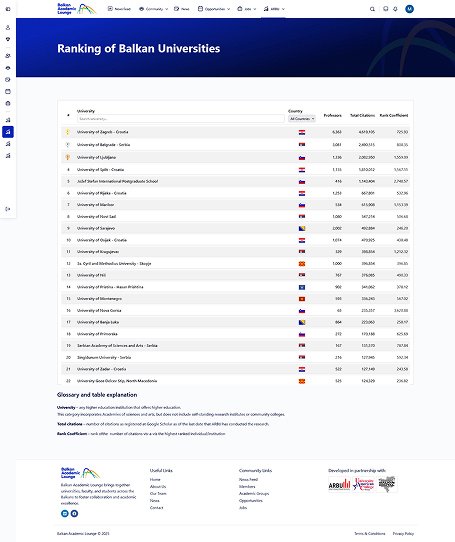Viewport: 455px width, 542px height.
Task: Select University of Maribor row name
Action: point(95,205)
